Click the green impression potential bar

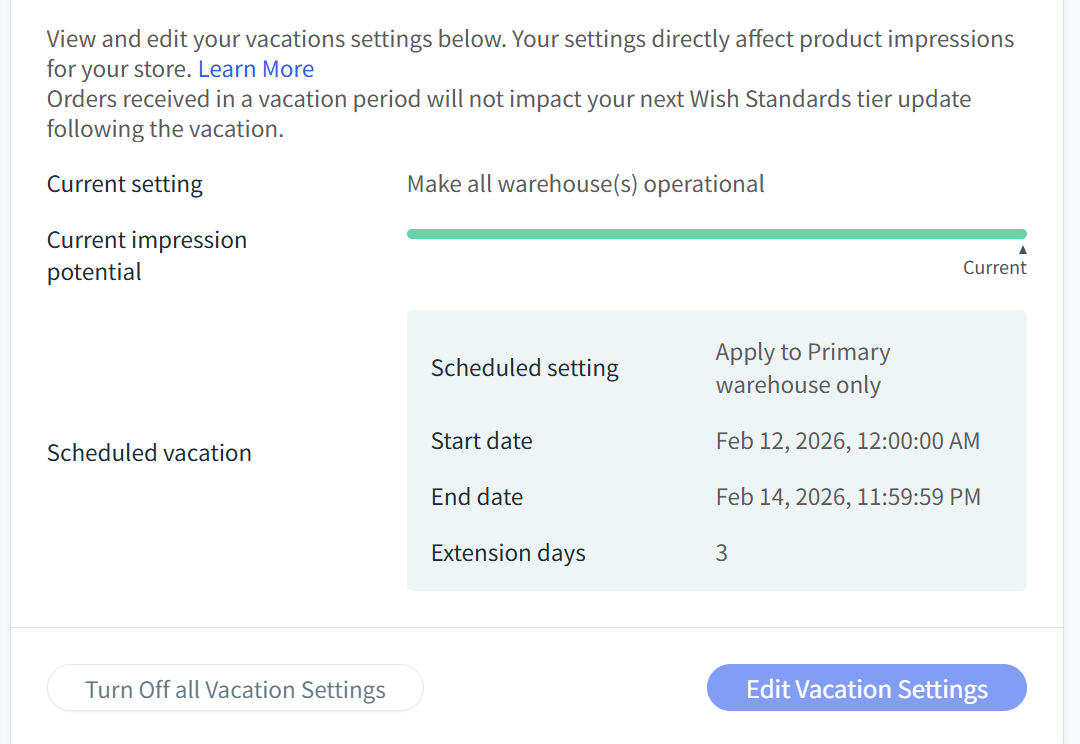(716, 234)
